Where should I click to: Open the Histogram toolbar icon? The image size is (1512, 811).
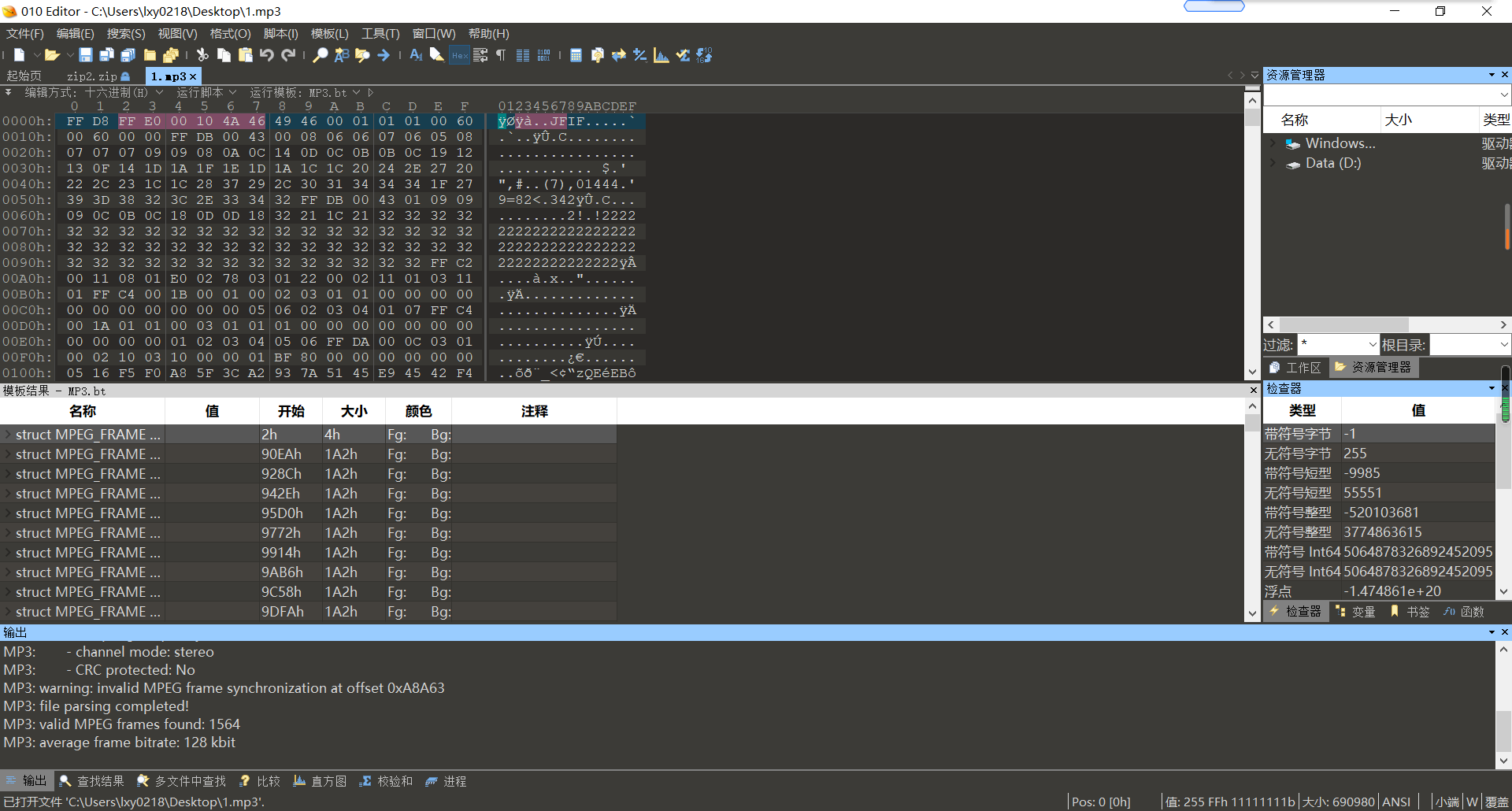tap(661, 55)
